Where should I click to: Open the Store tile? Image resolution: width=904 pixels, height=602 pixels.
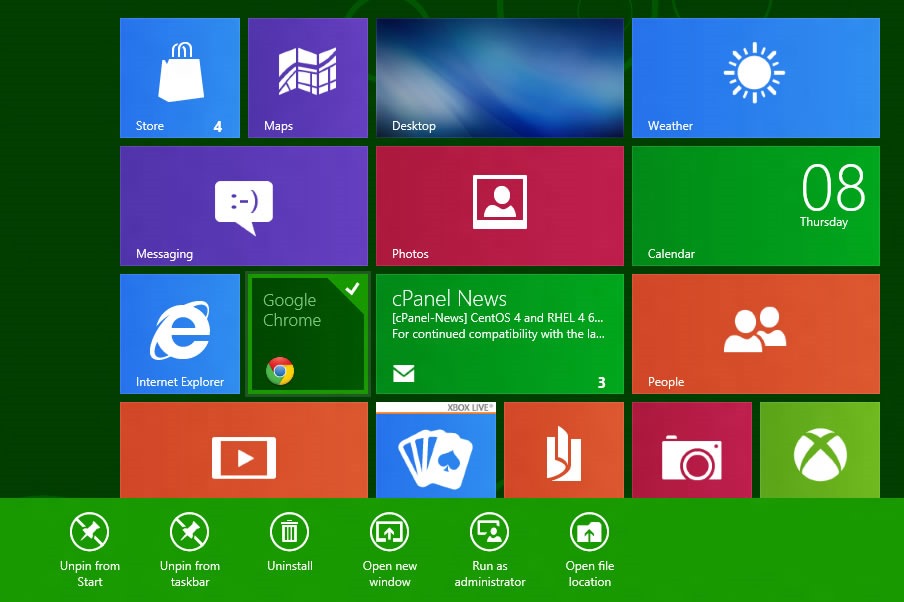pos(180,77)
